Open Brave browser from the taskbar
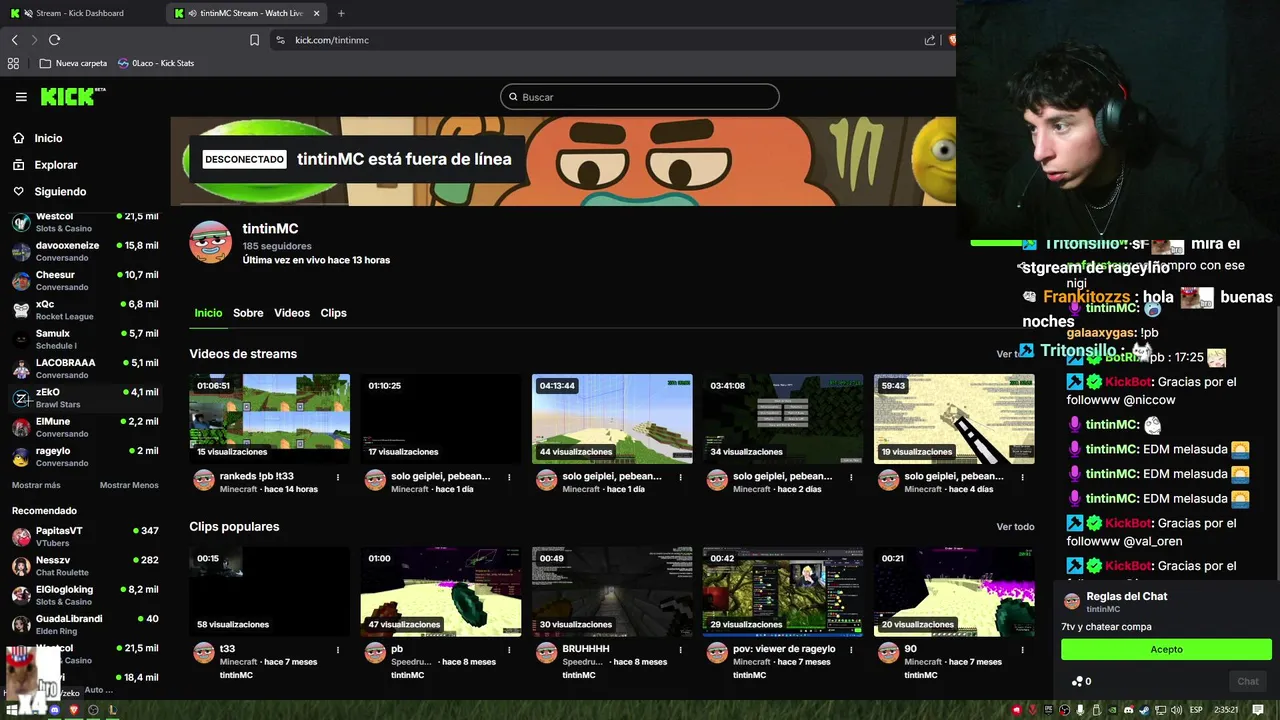1280x720 pixels. point(74,710)
